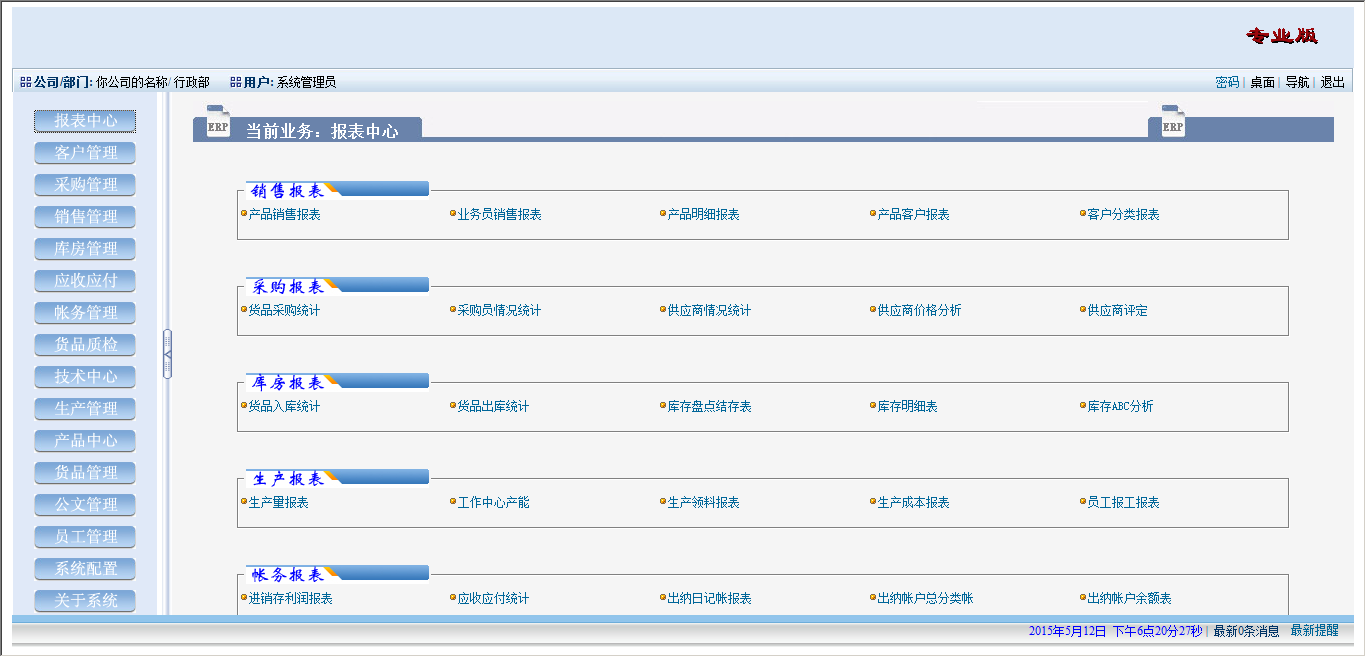Screen dimensions: 1366x657
Task: Click the ERP icon at the header's right side
Action: [1172, 121]
